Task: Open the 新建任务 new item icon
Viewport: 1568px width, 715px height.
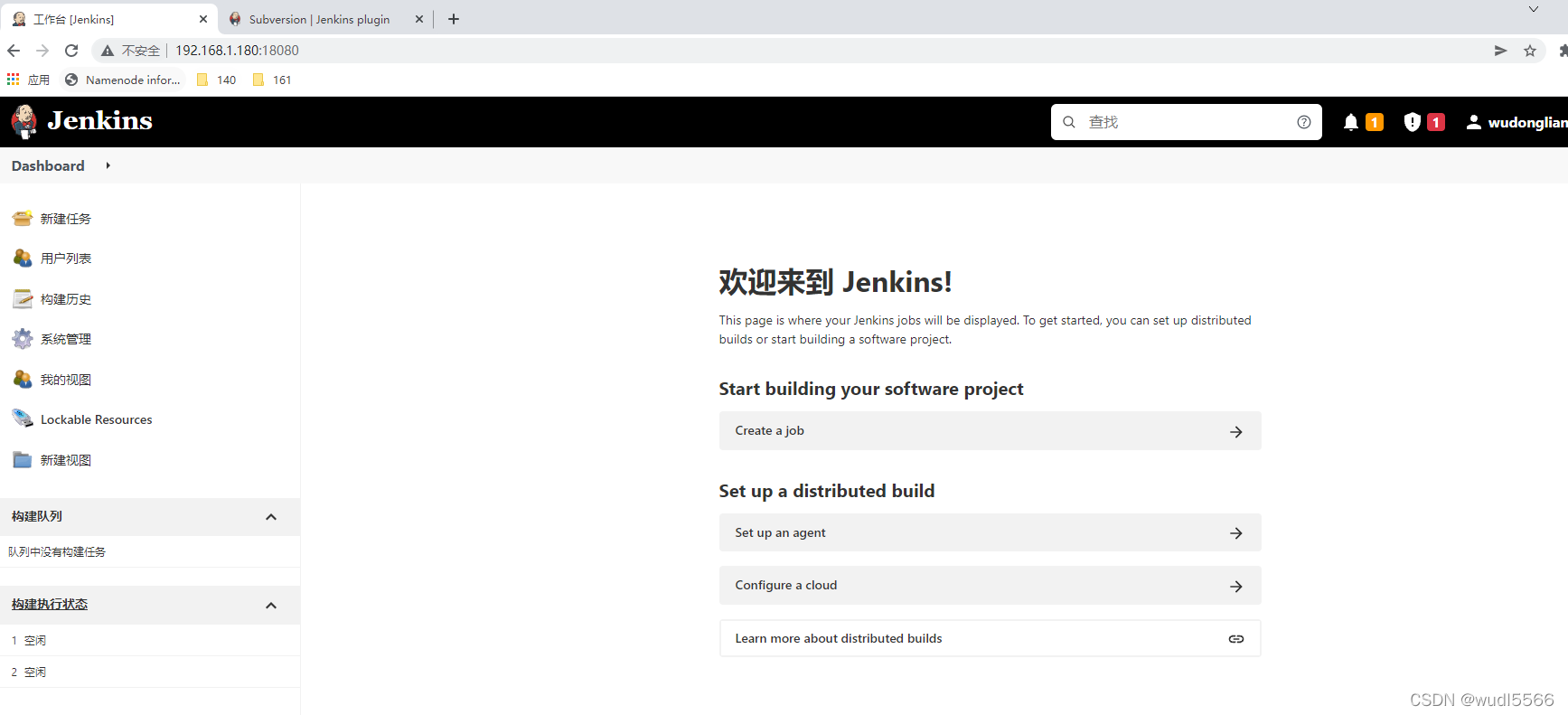Action: pyautogui.click(x=23, y=218)
